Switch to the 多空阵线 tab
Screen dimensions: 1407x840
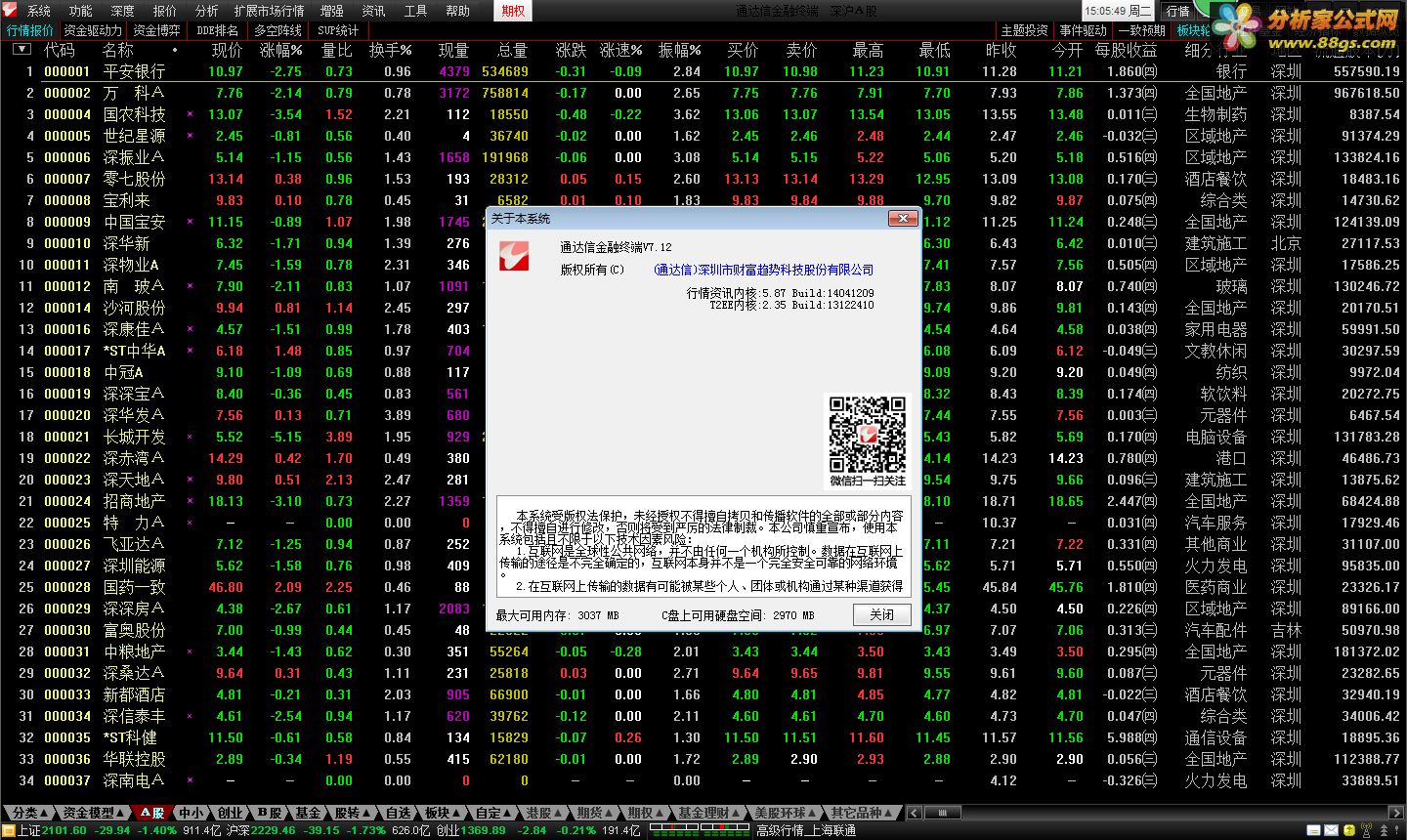click(x=278, y=30)
